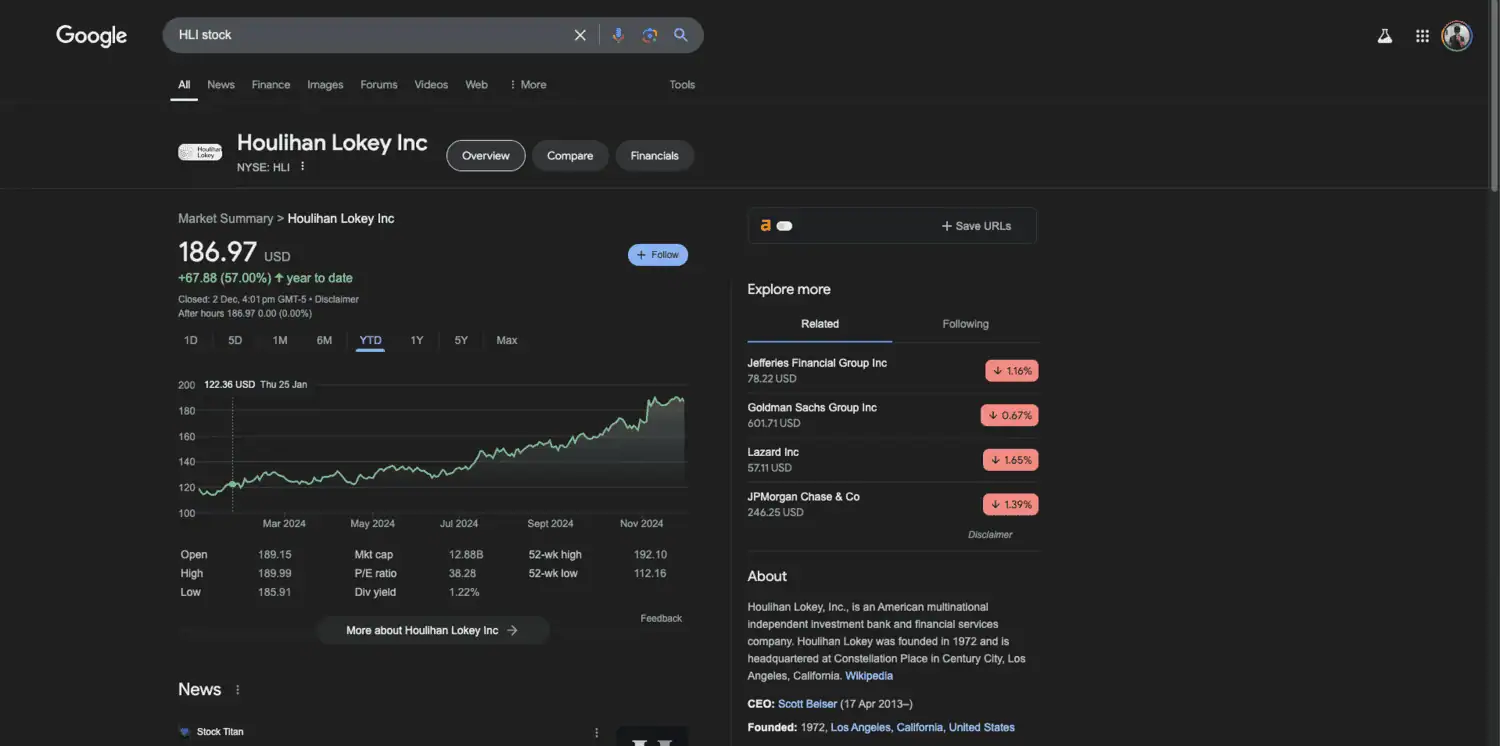Clear the search box with X icon
This screenshot has width=1500, height=746.
coord(580,35)
